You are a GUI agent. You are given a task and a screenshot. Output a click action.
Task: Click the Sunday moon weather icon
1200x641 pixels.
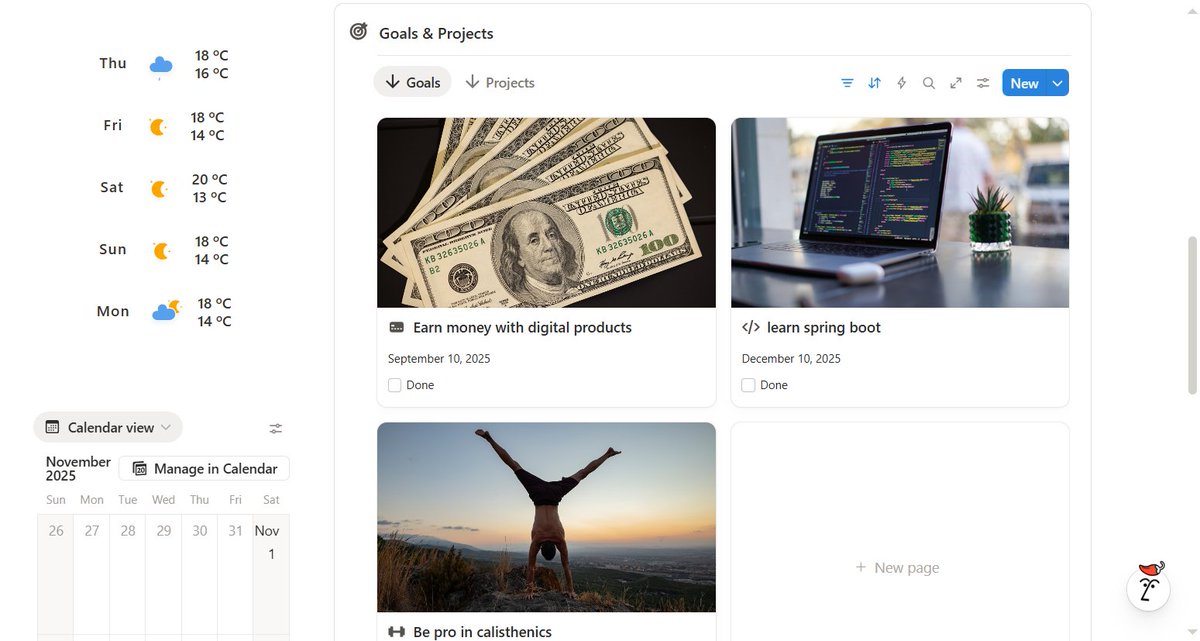161,250
